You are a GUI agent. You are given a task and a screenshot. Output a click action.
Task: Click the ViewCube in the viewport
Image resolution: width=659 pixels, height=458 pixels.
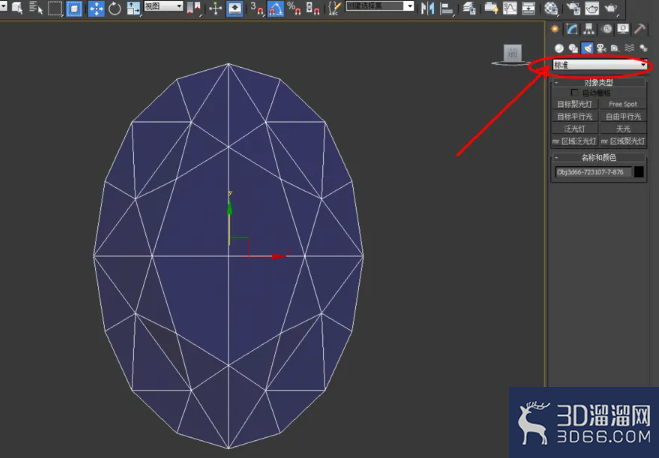coord(512,55)
